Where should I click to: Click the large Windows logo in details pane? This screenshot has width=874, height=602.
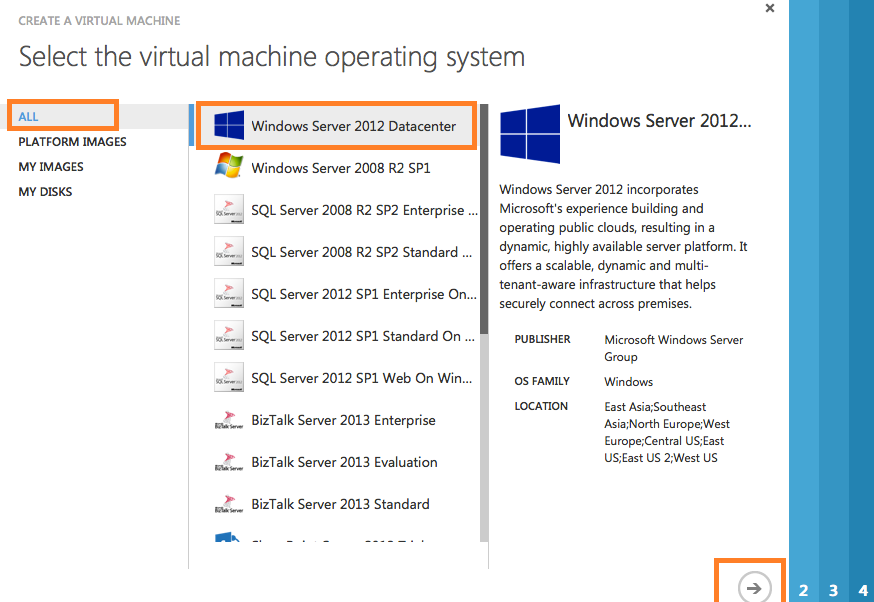pos(530,134)
